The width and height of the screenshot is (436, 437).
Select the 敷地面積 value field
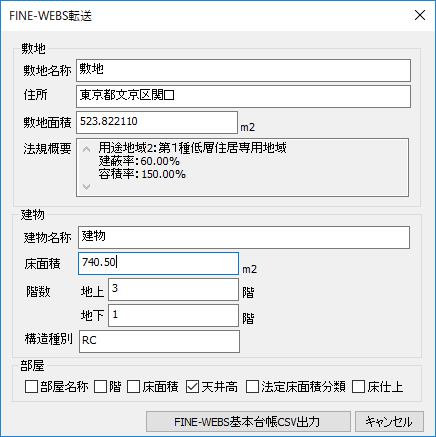coord(157,122)
